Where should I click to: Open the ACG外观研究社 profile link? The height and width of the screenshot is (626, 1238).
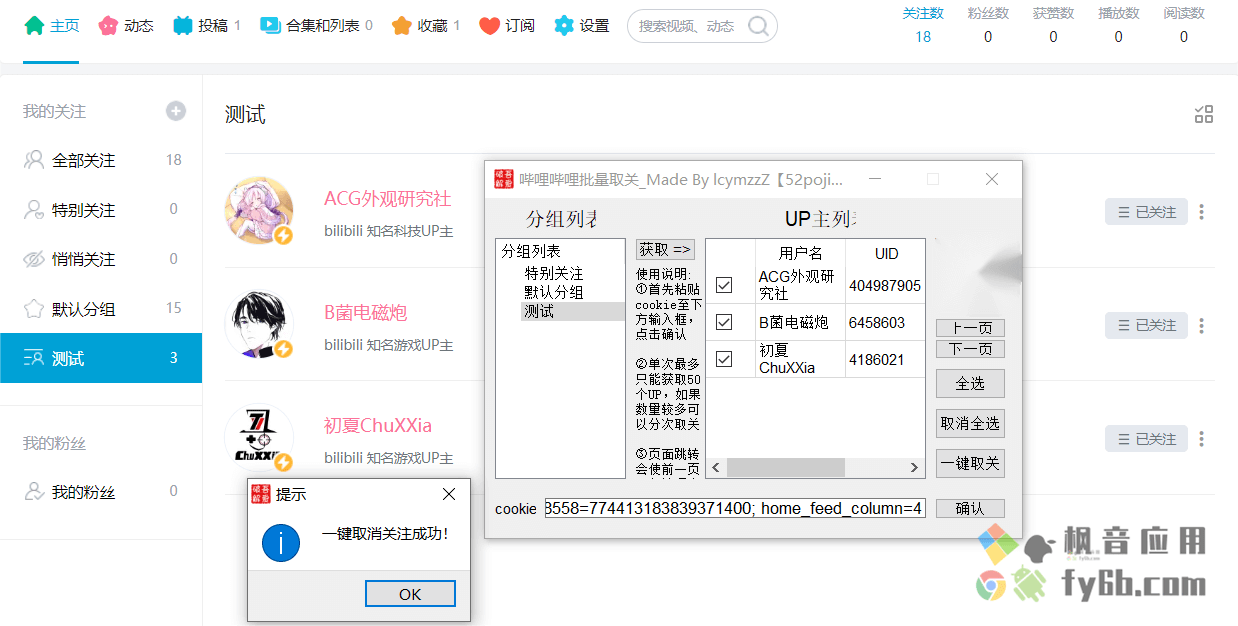pos(387,199)
